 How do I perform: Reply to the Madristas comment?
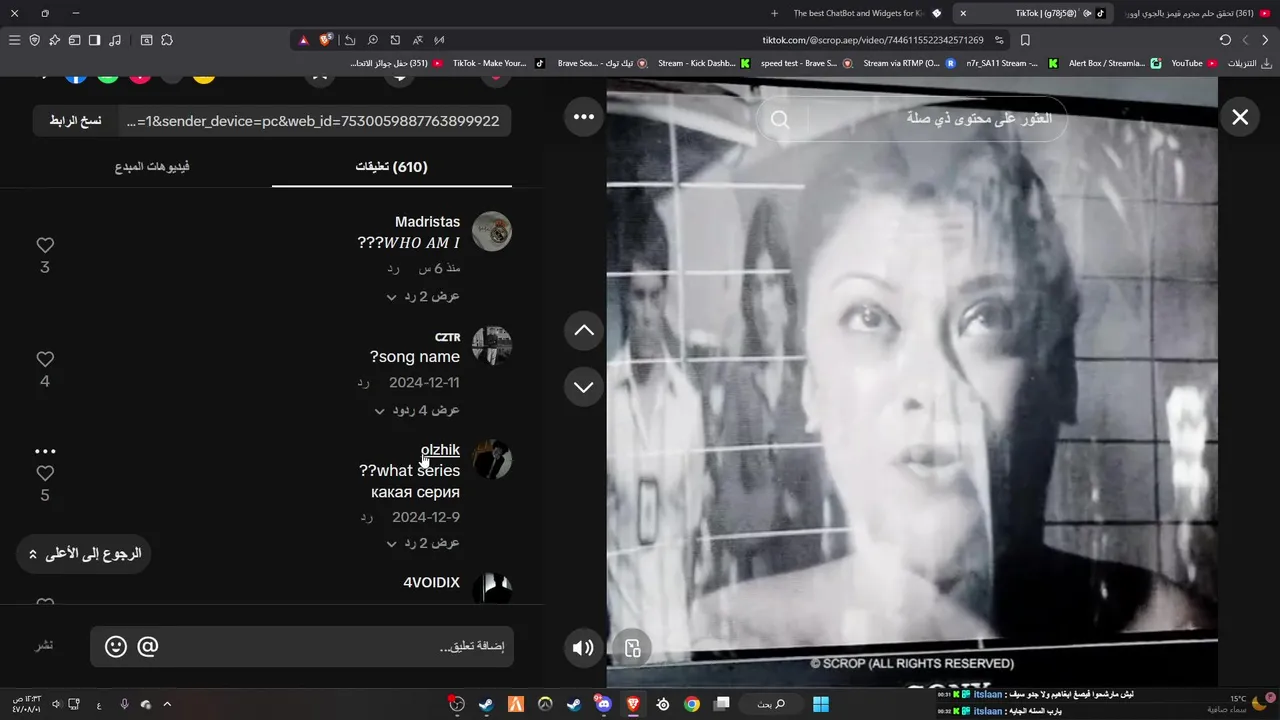(394, 269)
